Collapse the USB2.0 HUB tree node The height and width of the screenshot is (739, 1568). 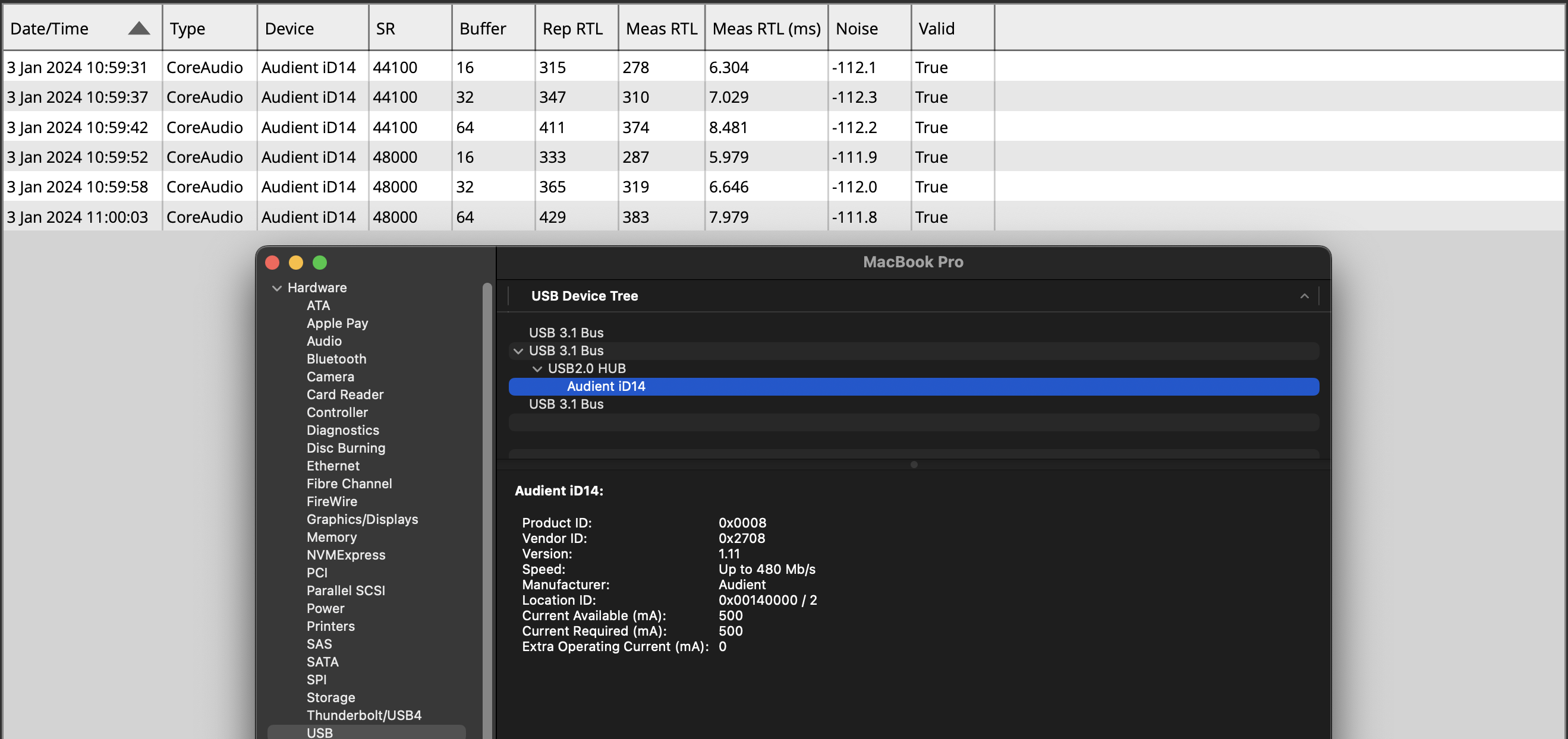click(x=537, y=368)
